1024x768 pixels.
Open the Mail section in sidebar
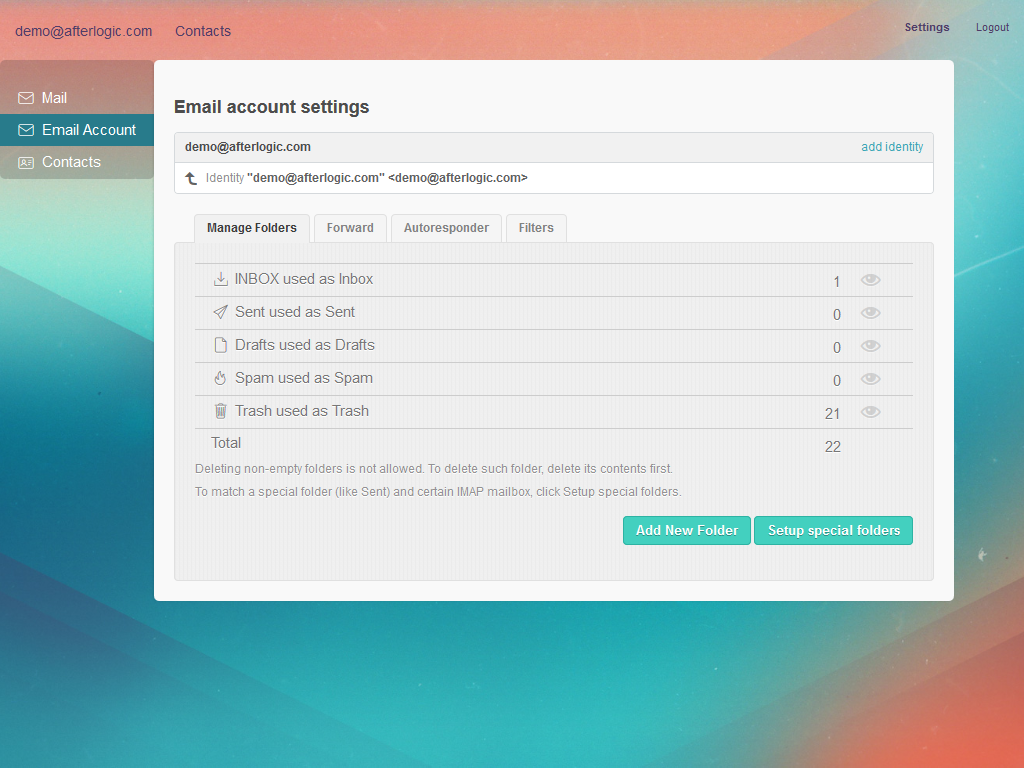55,97
